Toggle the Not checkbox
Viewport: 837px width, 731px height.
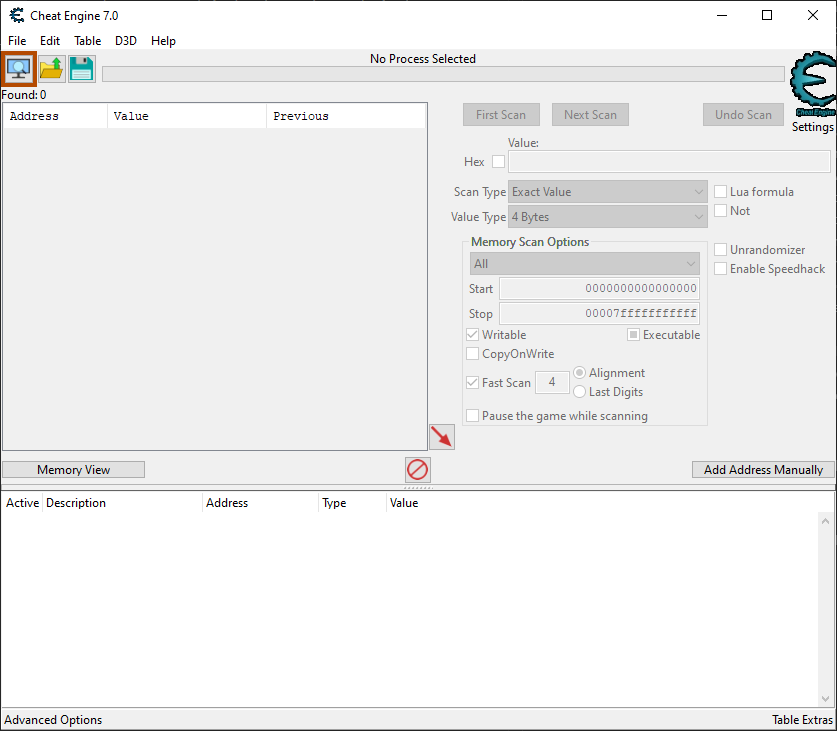click(720, 210)
